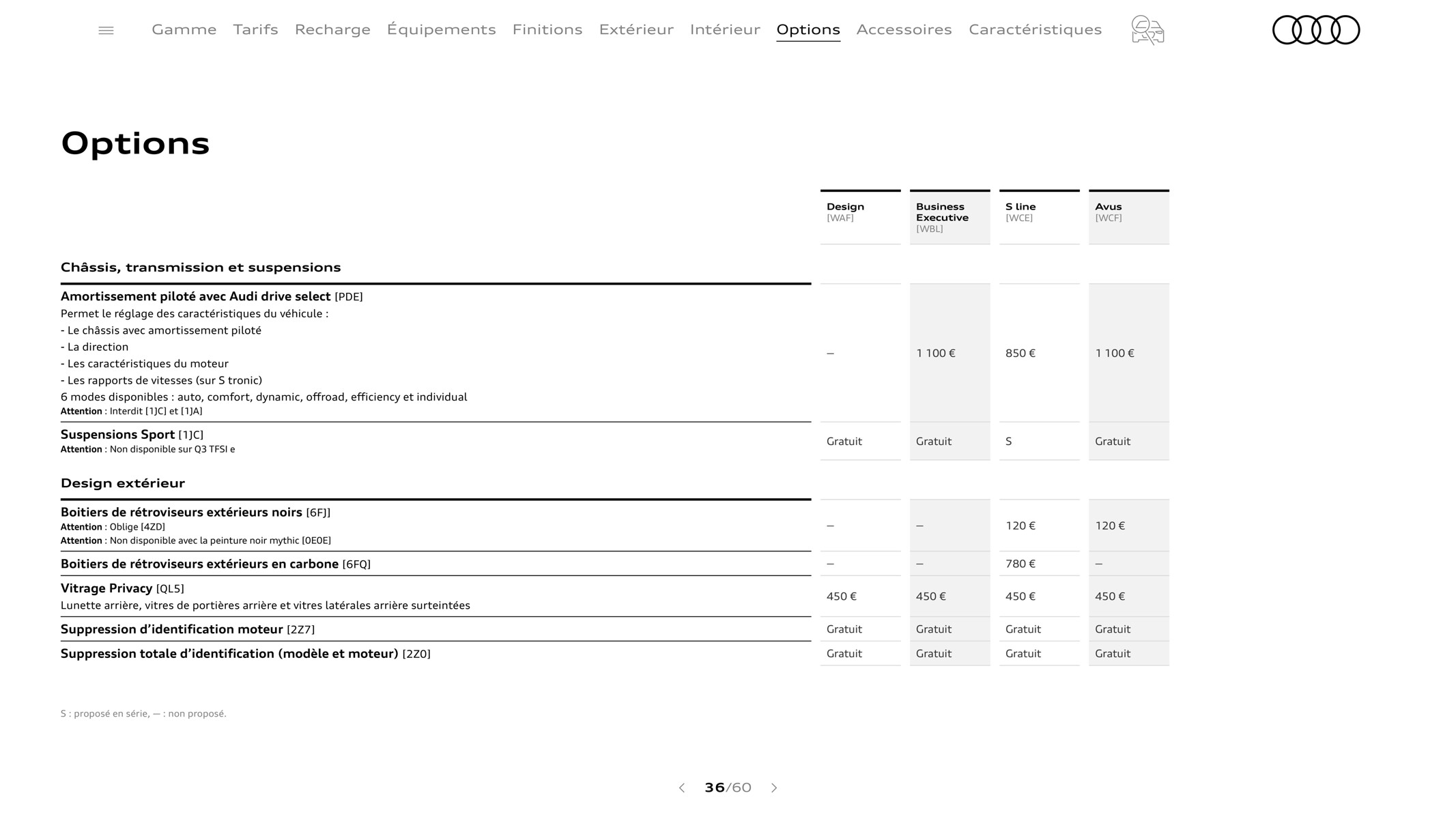The height and width of the screenshot is (819, 1456).
Task: Click 120 € under Avus
Action: (x=1110, y=526)
